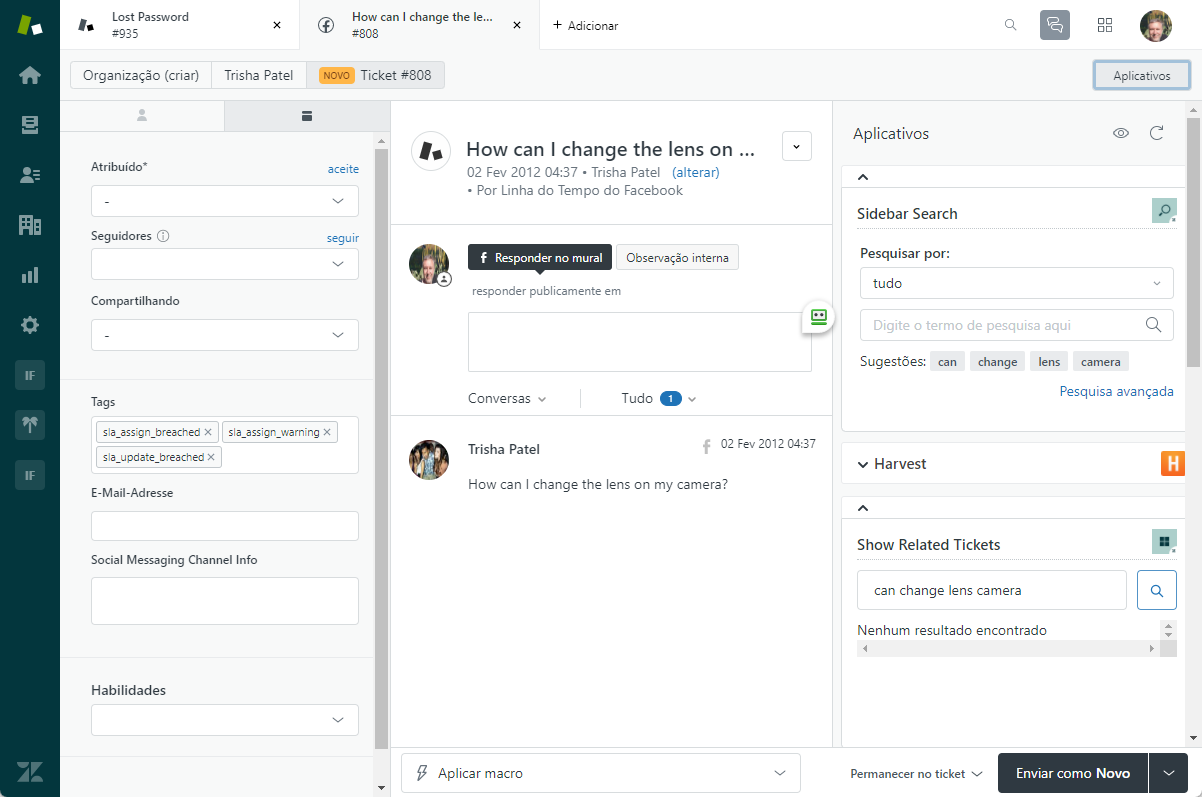Open the Home dashboard icon in sidebar
Screen dimensions: 1202x797
tap(30, 75)
